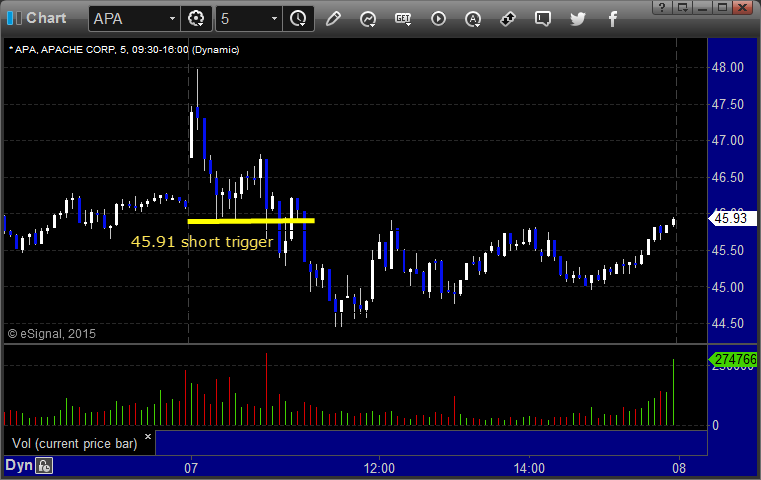Click the 48.00 price axis label
761x480 pixels.
[x=728, y=67]
